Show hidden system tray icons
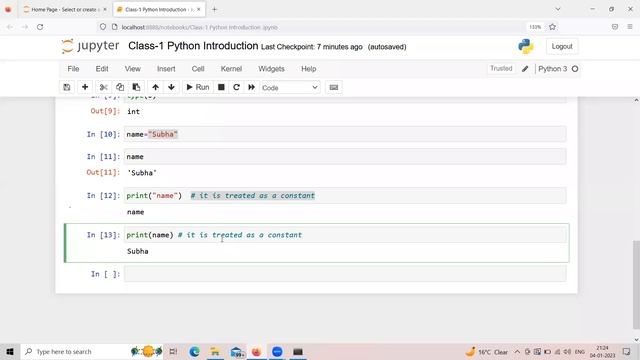Viewport: 640px width, 360px height. tap(517, 351)
